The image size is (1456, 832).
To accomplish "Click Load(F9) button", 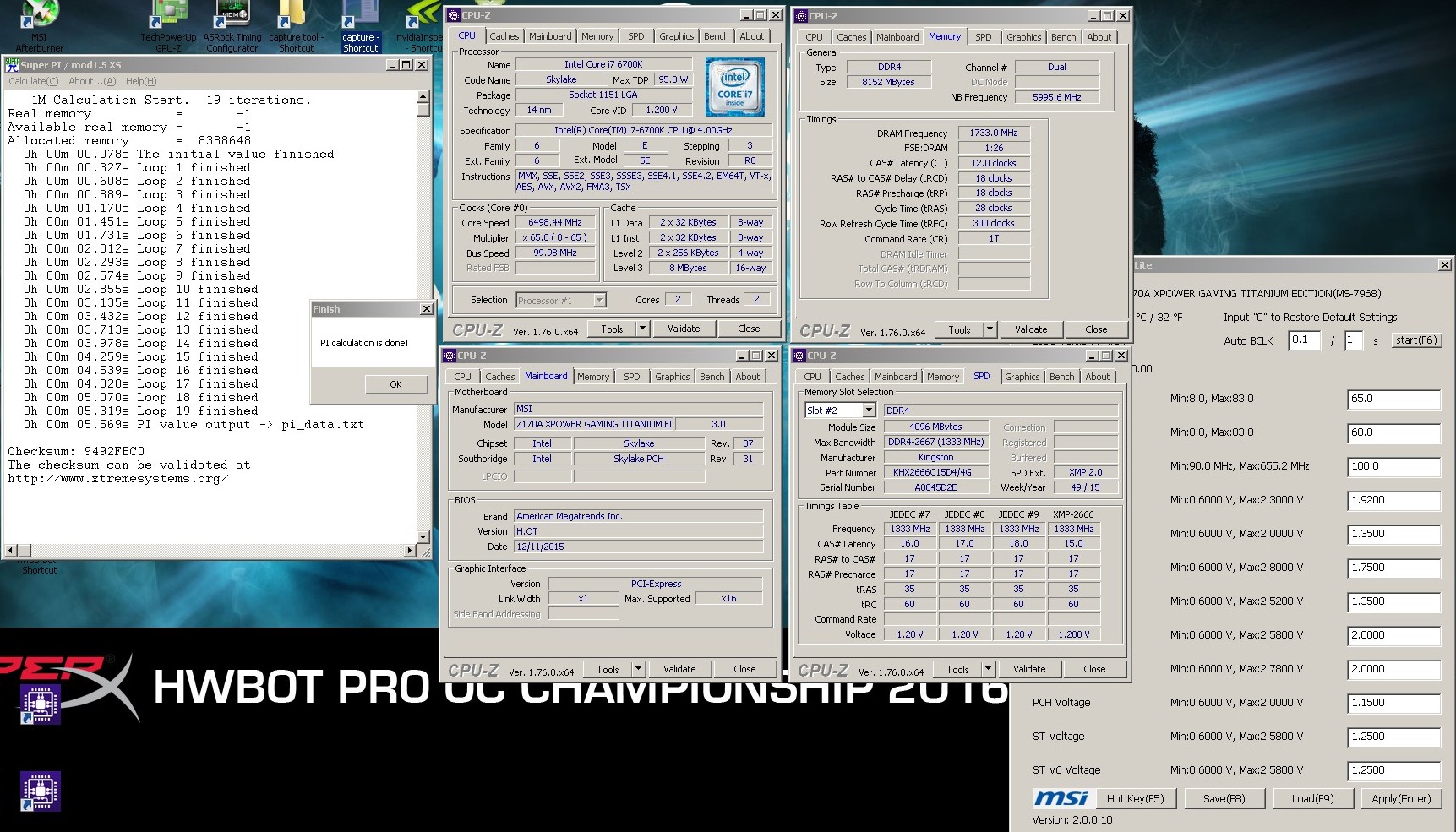I will pyautogui.click(x=1312, y=798).
